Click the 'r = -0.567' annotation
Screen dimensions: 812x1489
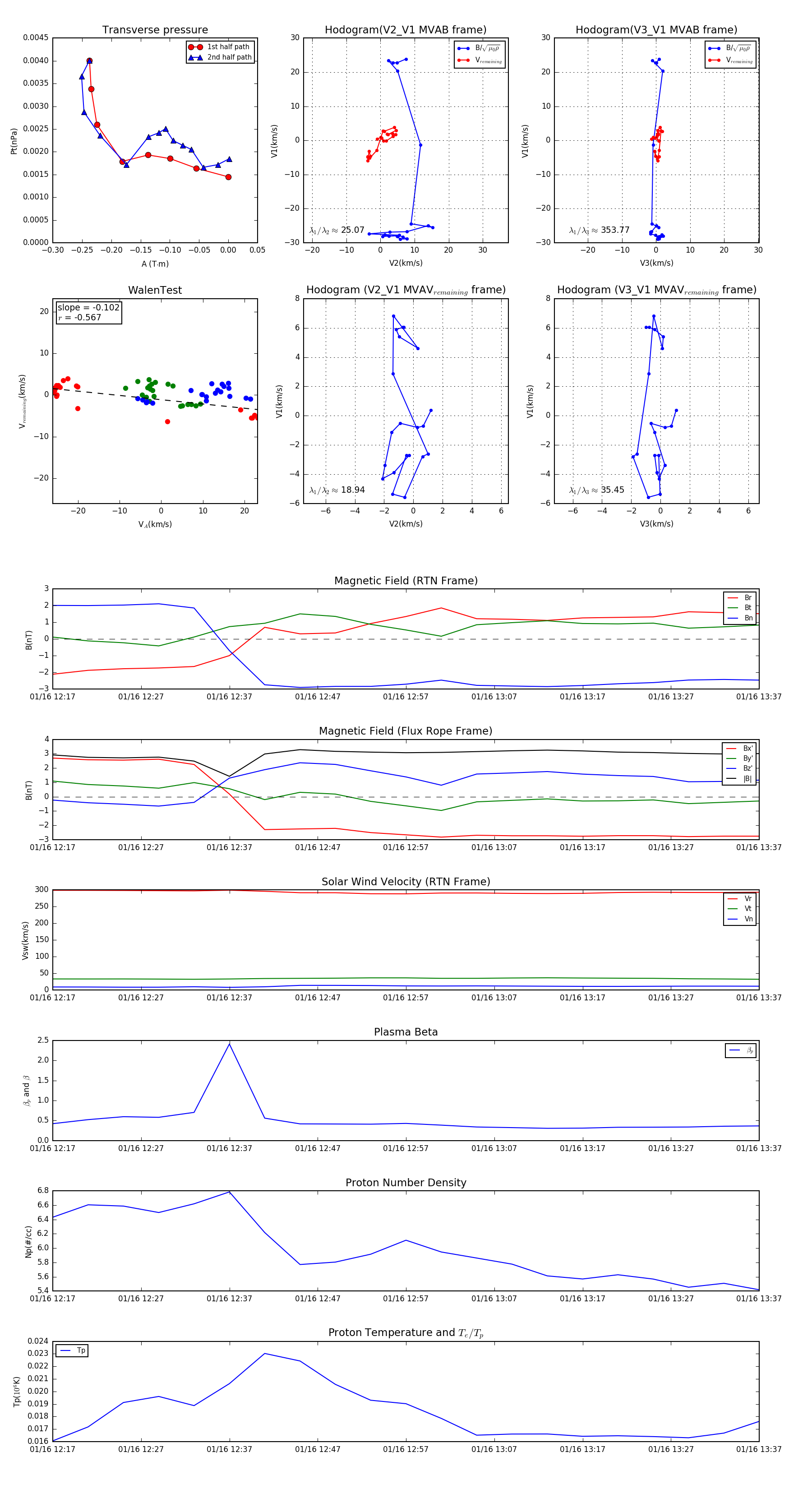80,317
